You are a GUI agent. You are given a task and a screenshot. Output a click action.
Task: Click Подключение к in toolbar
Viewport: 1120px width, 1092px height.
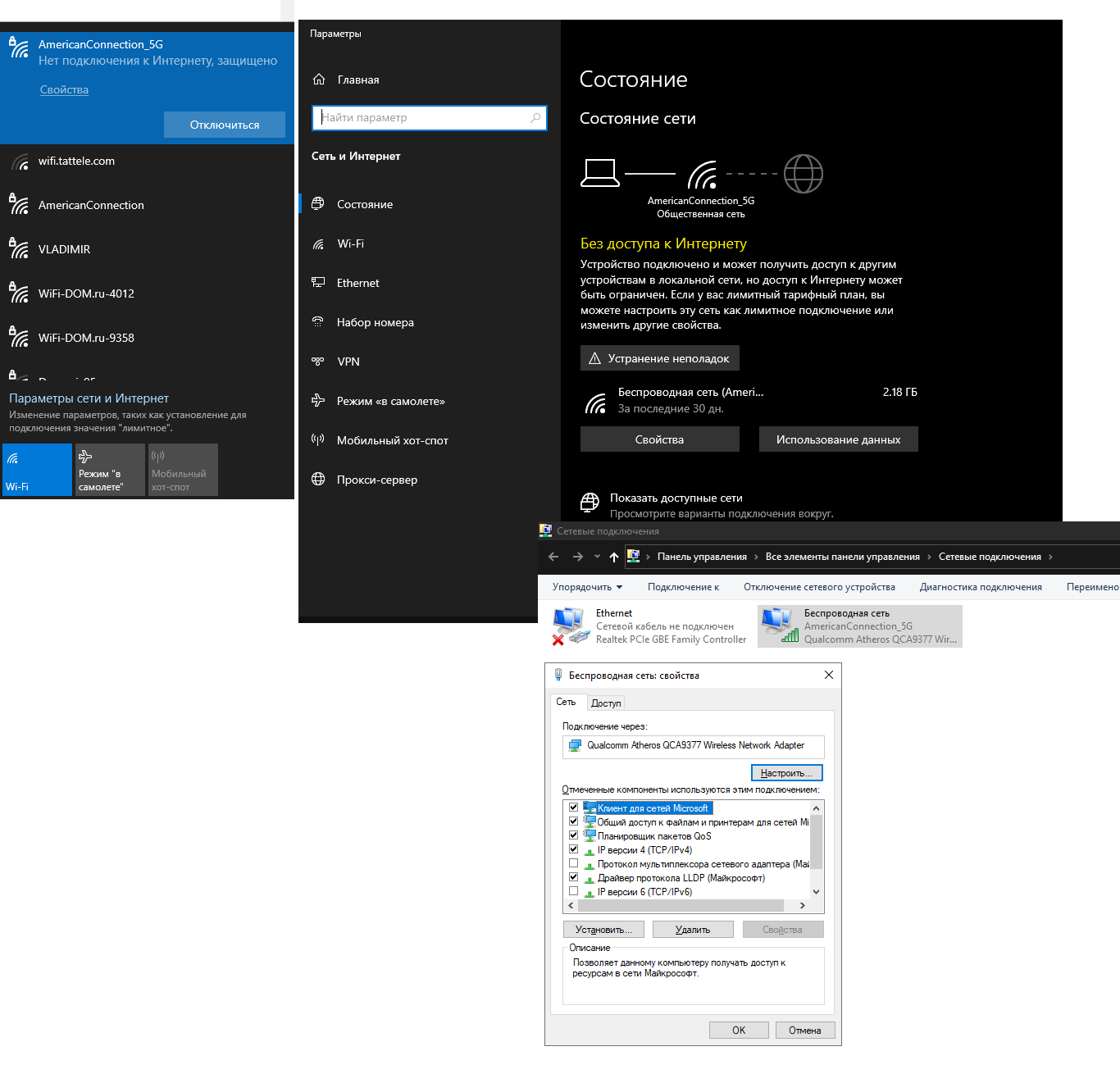pyautogui.click(x=683, y=587)
